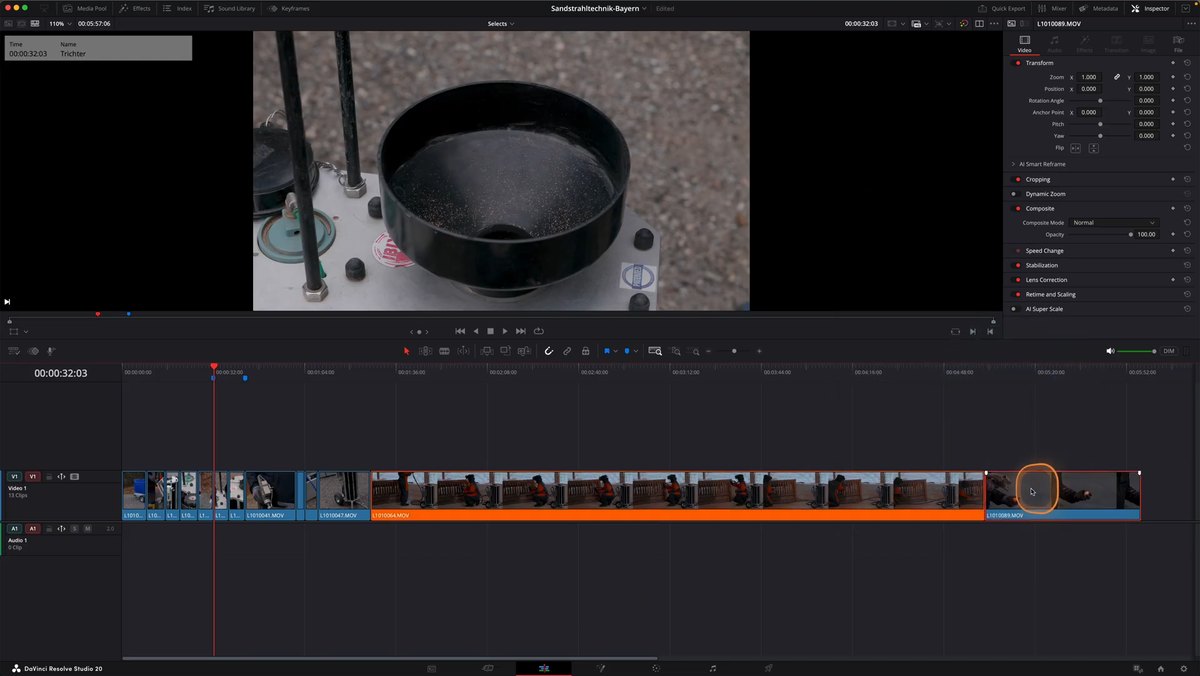Select the Trim edit mode tool

pos(425,351)
